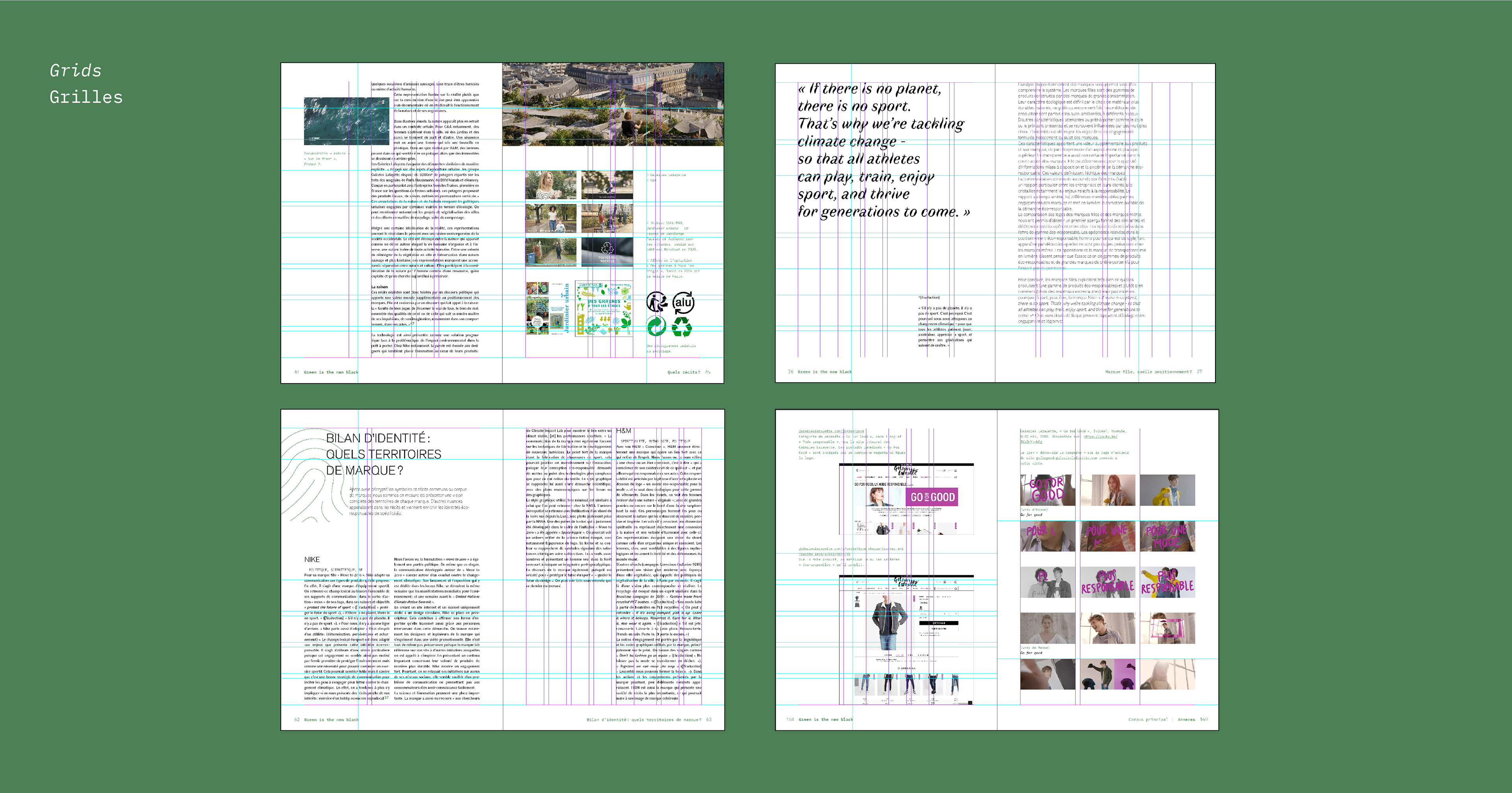1512x793 pixels.
Task: Click the 'Des graines à tous les étages' poster
Action: pyautogui.click(x=604, y=309)
